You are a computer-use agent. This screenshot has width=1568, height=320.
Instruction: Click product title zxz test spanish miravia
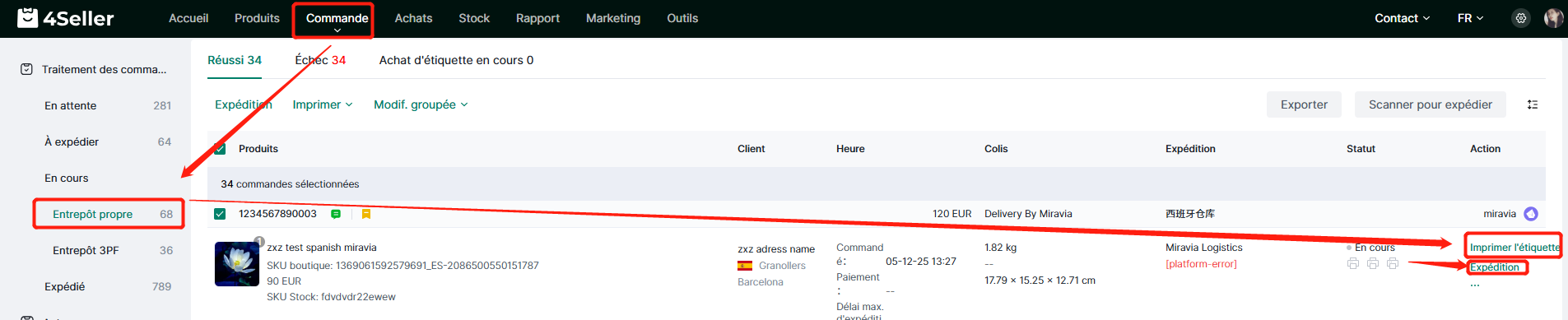(322, 248)
